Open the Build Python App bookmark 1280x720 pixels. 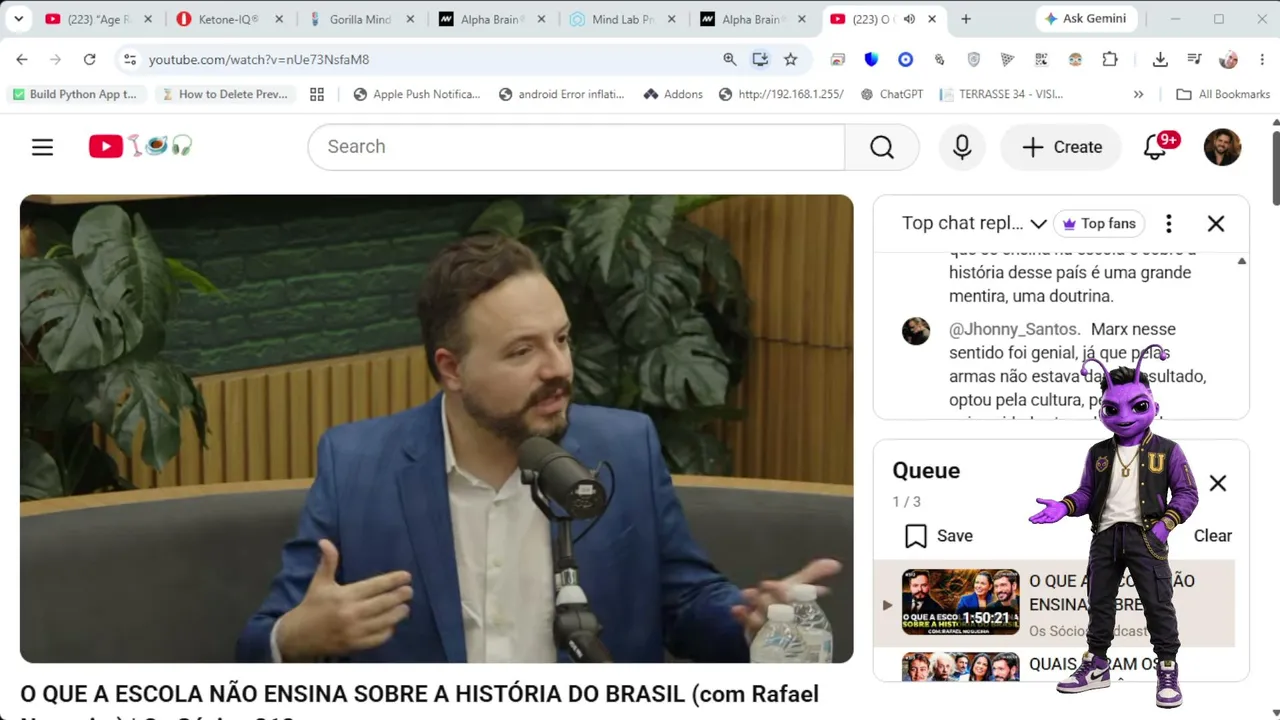(x=76, y=94)
